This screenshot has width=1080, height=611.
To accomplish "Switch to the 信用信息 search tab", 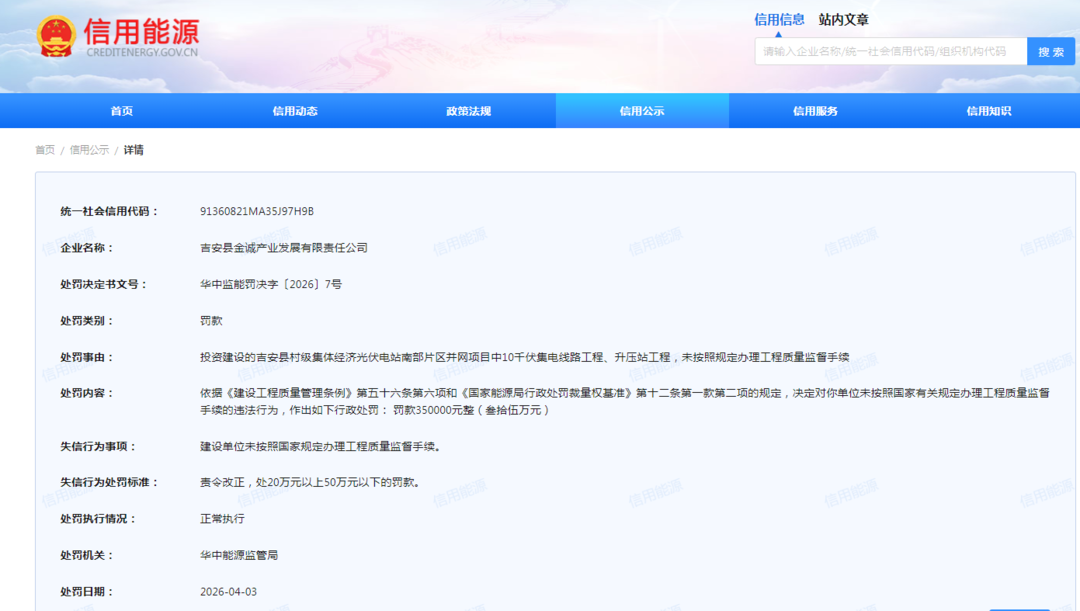I will coord(779,19).
